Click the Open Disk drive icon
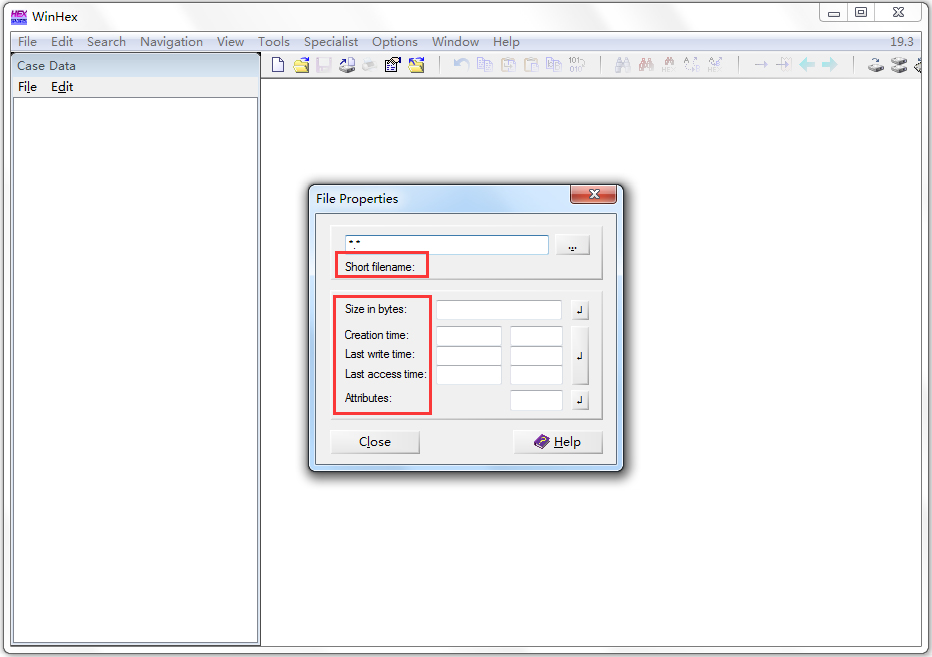This screenshot has height=657, width=932. (x=876, y=65)
